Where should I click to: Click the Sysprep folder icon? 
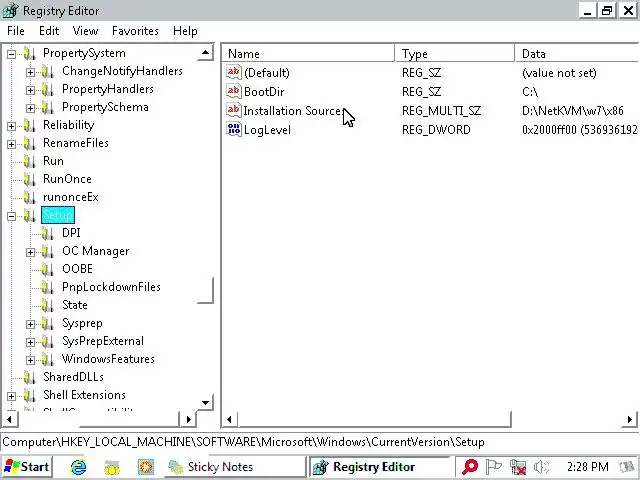[48, 324]
